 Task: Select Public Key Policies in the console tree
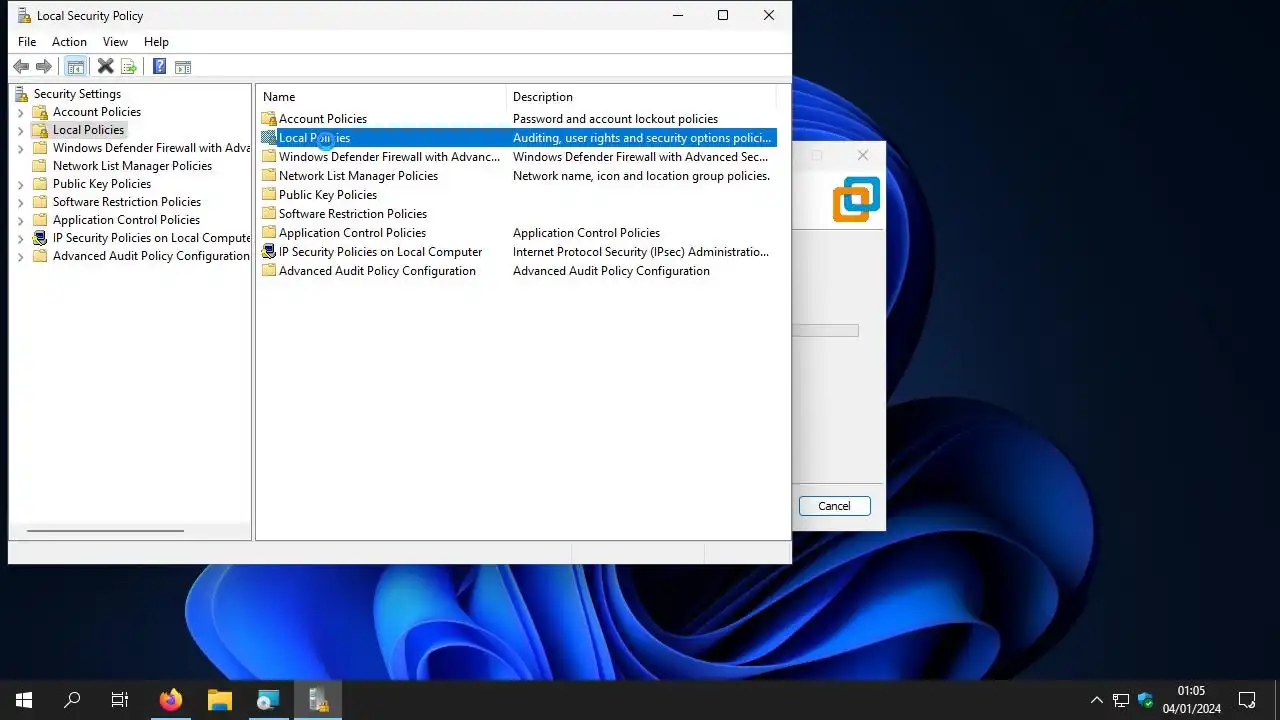tap(102, 184)
